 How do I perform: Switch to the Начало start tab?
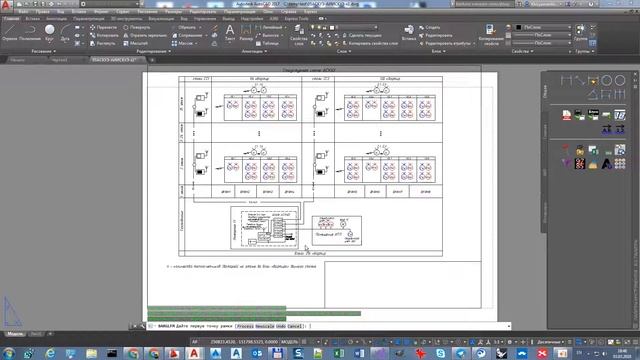(x=18, y=60)
